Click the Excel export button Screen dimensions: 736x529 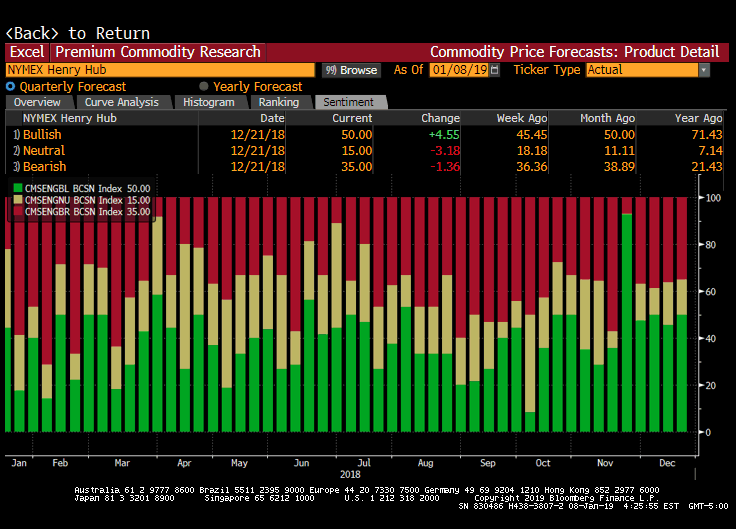[x=27, y=52]
